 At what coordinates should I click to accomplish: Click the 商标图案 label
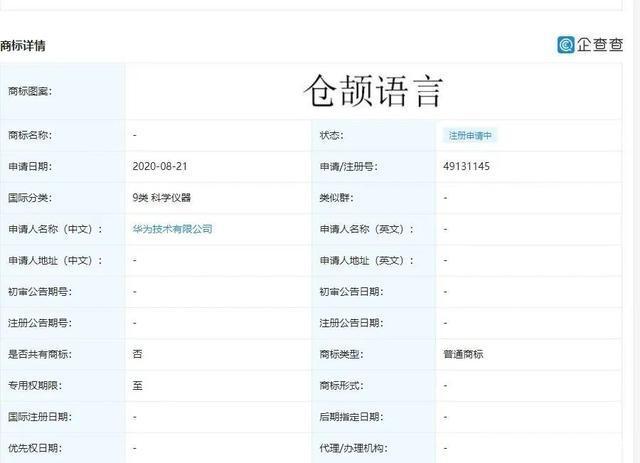30,91
